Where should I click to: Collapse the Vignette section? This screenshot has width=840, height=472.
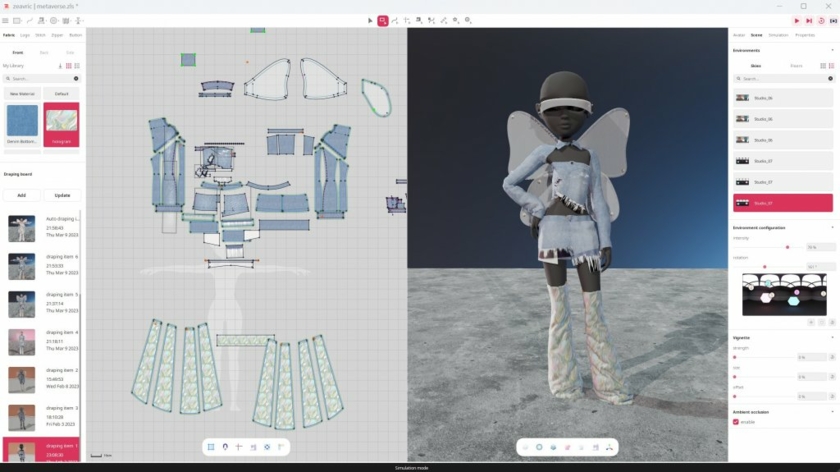click(831, 338)
